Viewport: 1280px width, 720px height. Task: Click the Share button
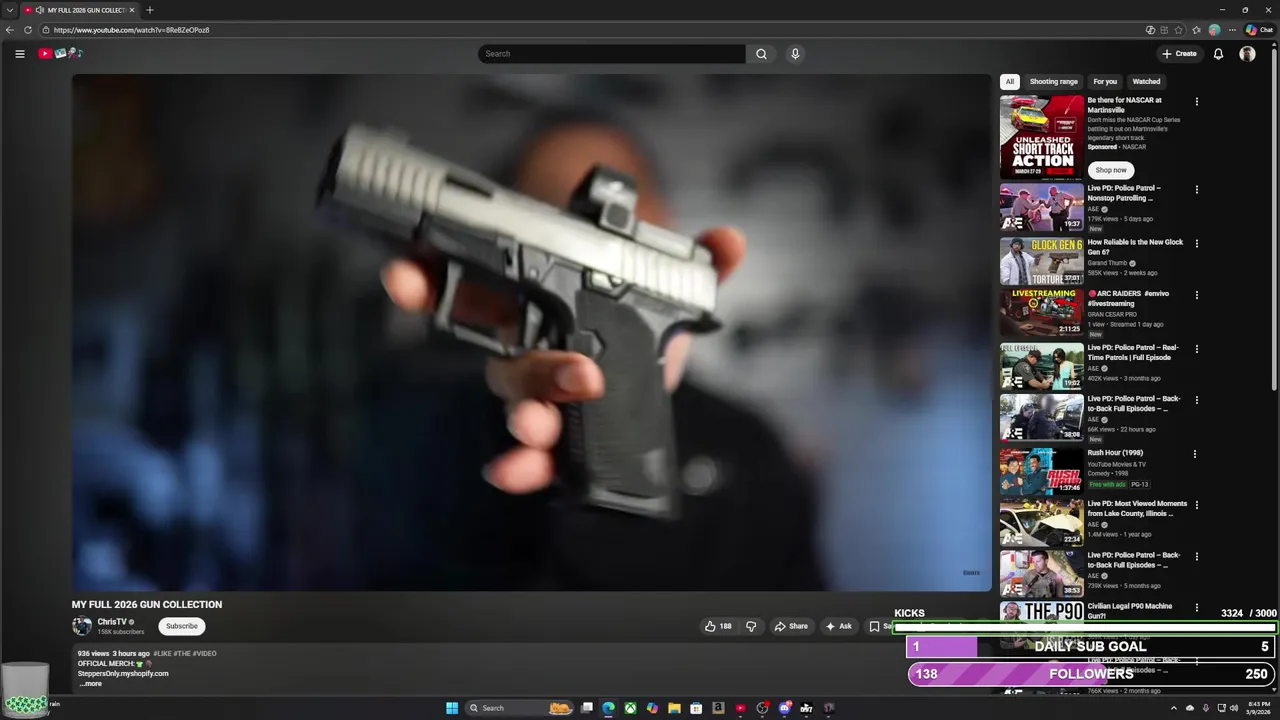(791, 626)
